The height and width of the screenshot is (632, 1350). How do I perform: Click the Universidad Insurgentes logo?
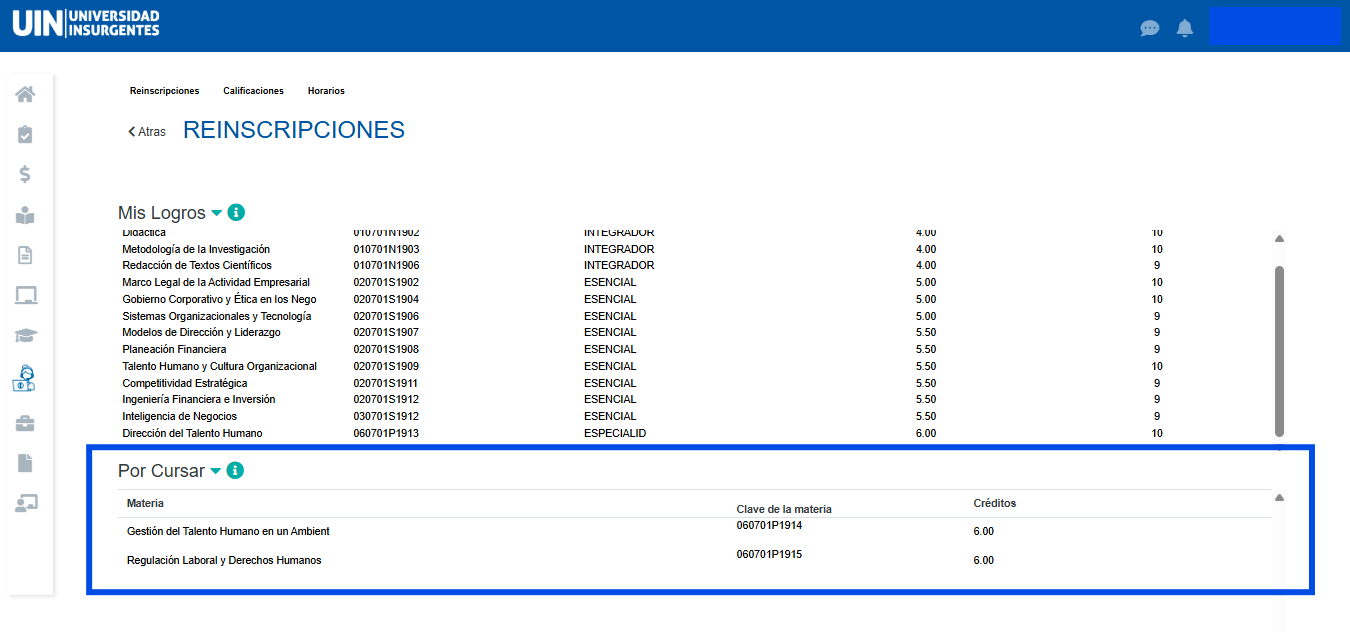tap(86, 24)
